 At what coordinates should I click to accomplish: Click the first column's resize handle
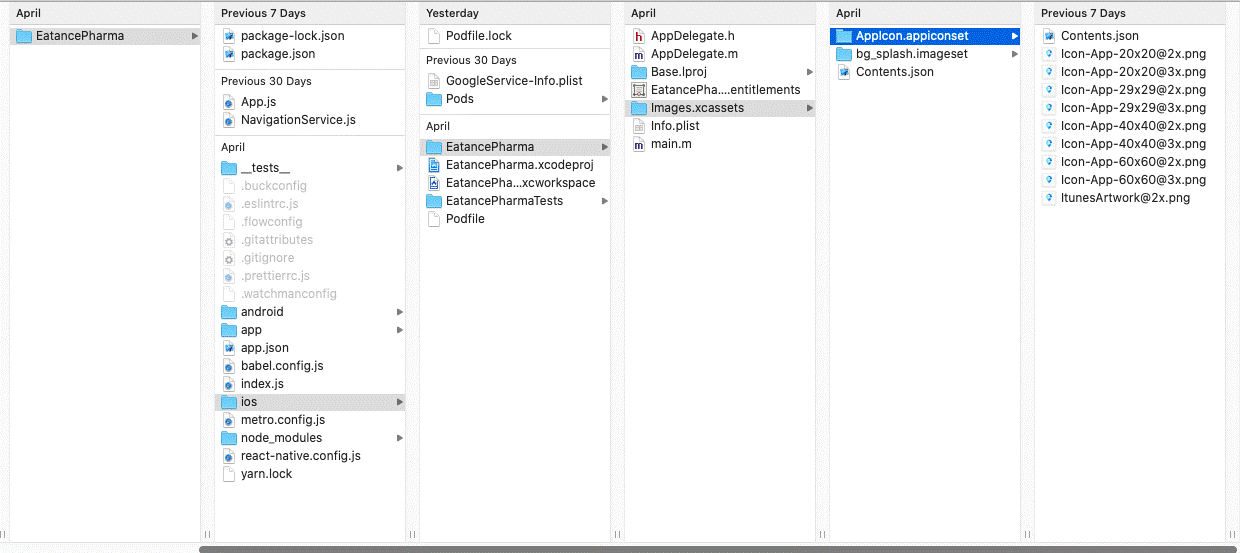208,535
